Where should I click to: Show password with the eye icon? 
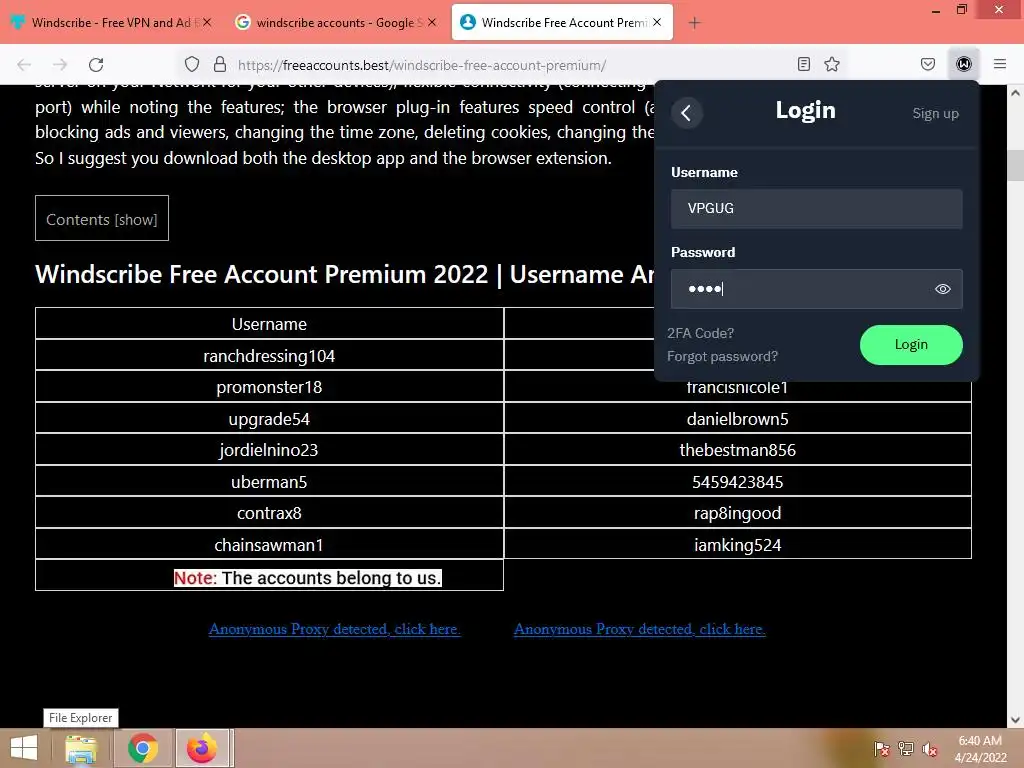(942, 289)
